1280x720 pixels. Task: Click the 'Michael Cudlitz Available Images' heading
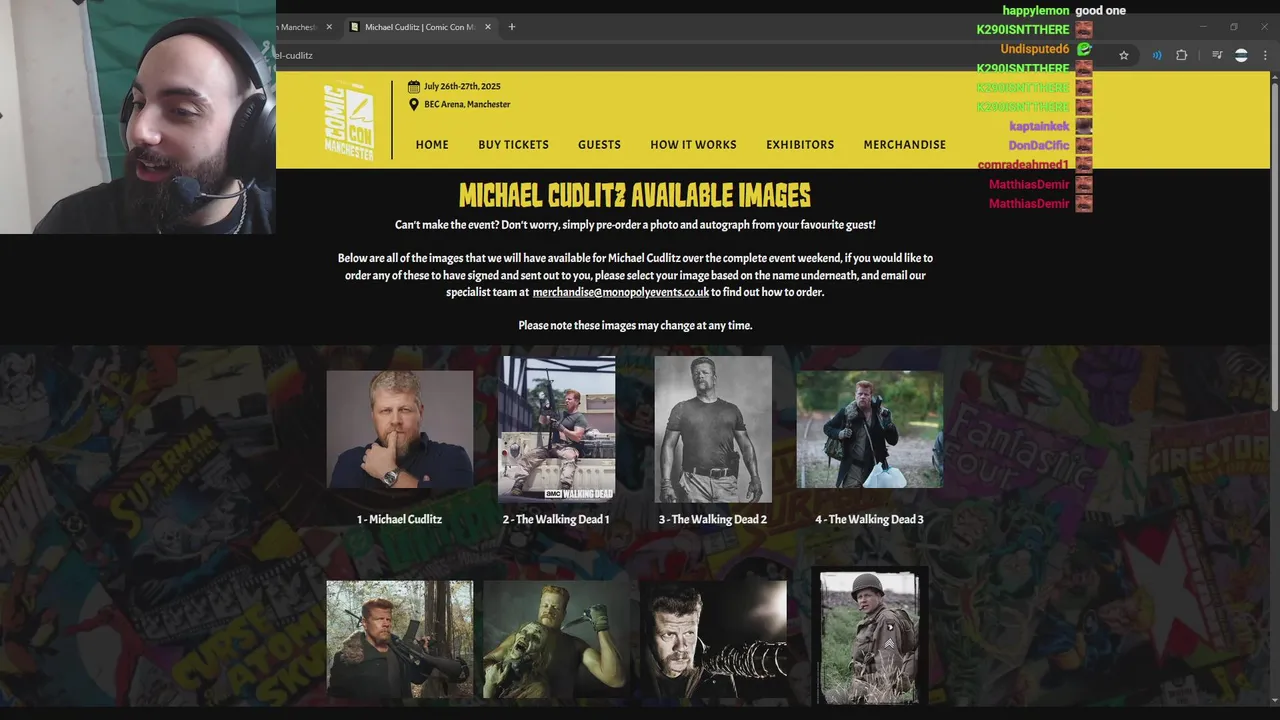pyautogui.click(x=635, y=195)
